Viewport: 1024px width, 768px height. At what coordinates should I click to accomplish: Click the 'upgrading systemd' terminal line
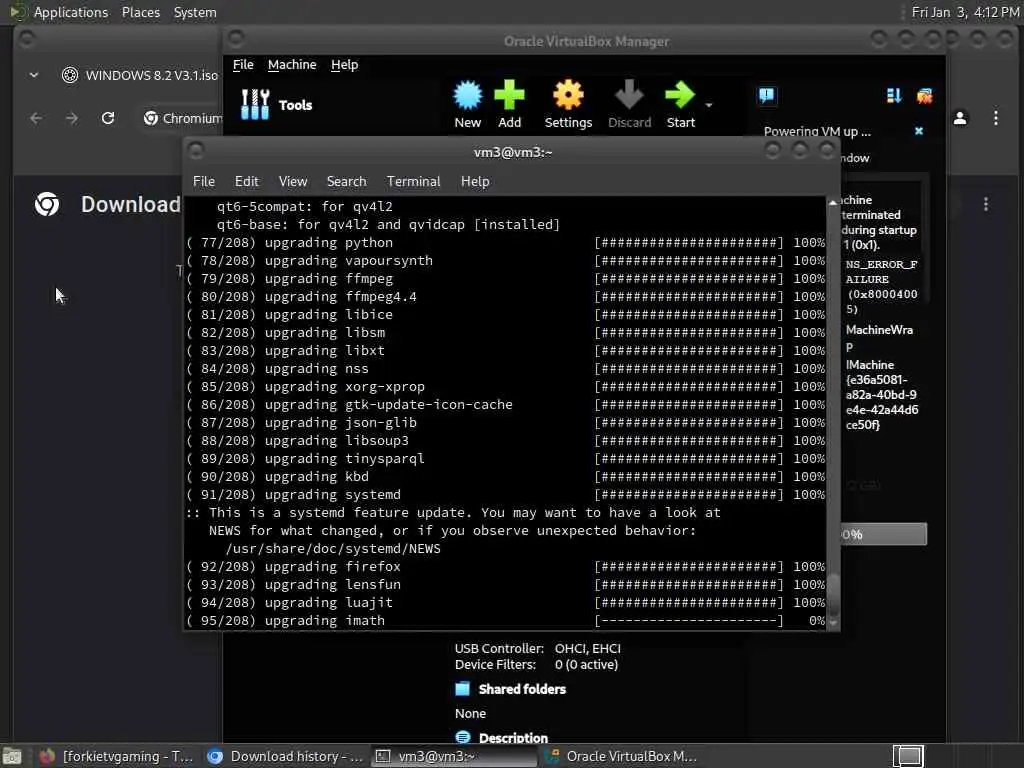[505, 494]
